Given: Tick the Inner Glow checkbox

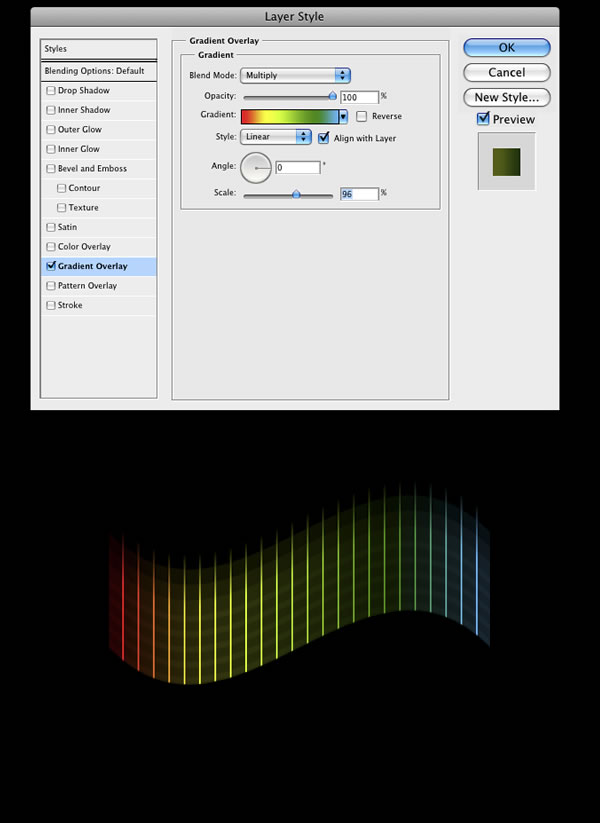Looking at the screenshot, I should [x=51, y=149].
